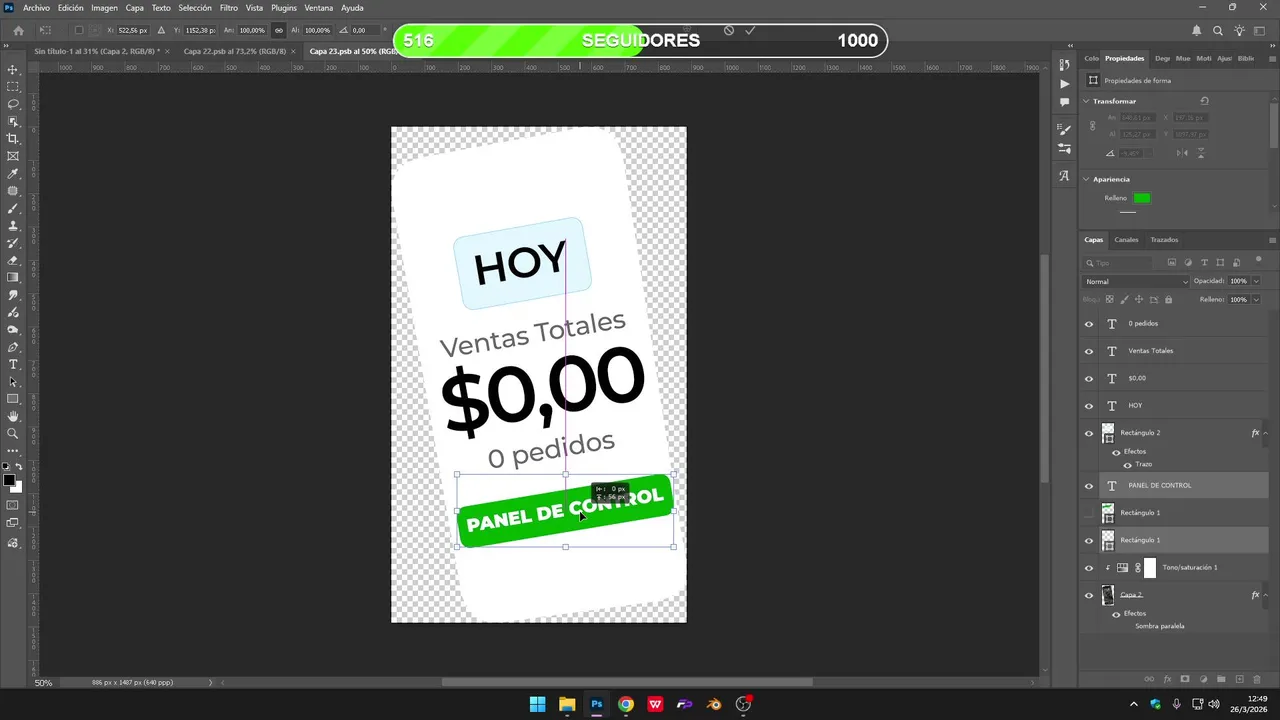Screen dimensions: 1280x720
Task: Click the create new layer icon
Action: click(x=1239, y=679)
